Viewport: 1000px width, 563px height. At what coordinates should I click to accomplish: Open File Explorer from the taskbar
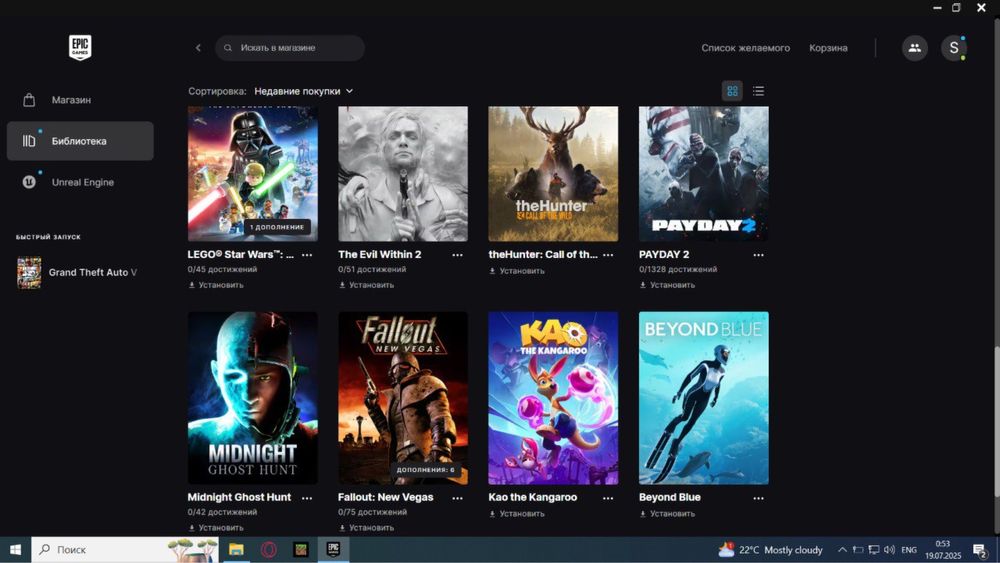pyautogui.click(x=237, y=550)
